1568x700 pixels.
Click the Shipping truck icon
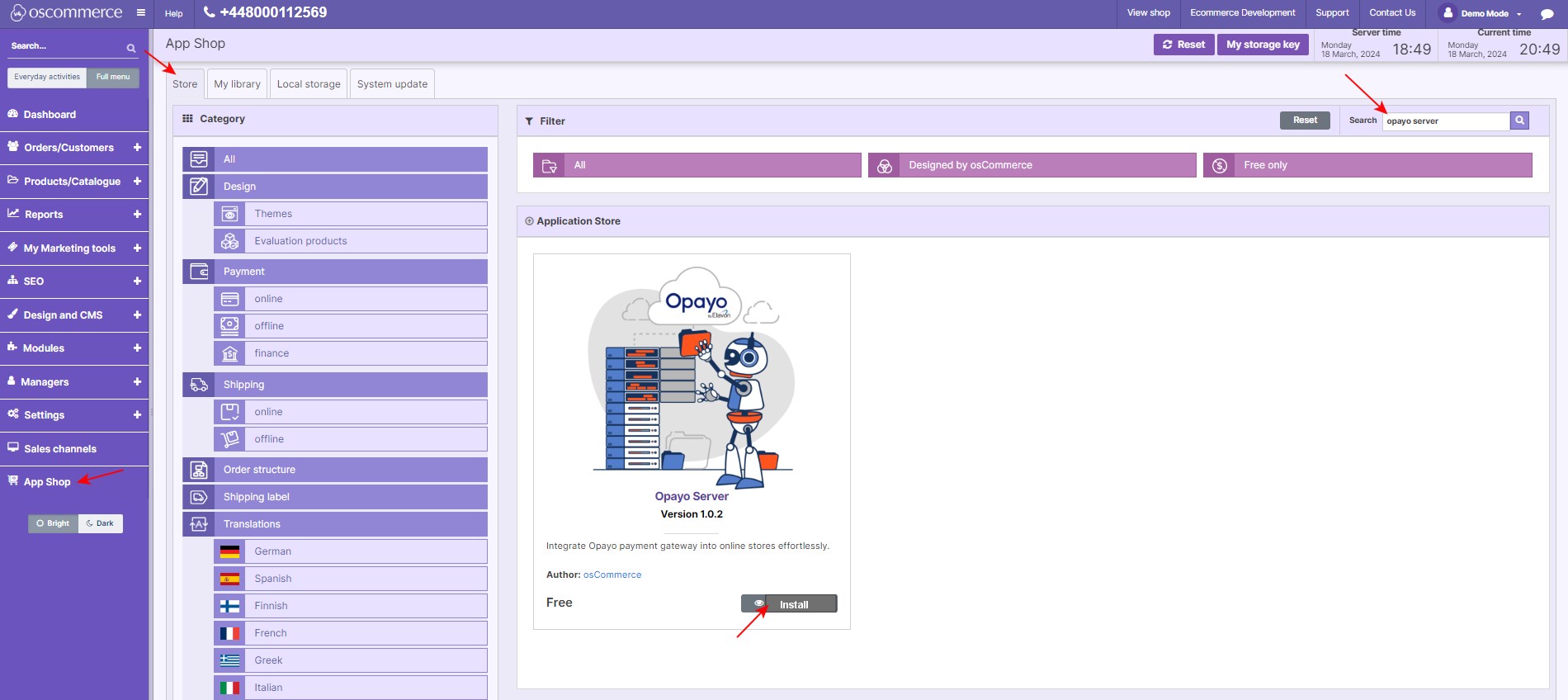pos(199,385)
